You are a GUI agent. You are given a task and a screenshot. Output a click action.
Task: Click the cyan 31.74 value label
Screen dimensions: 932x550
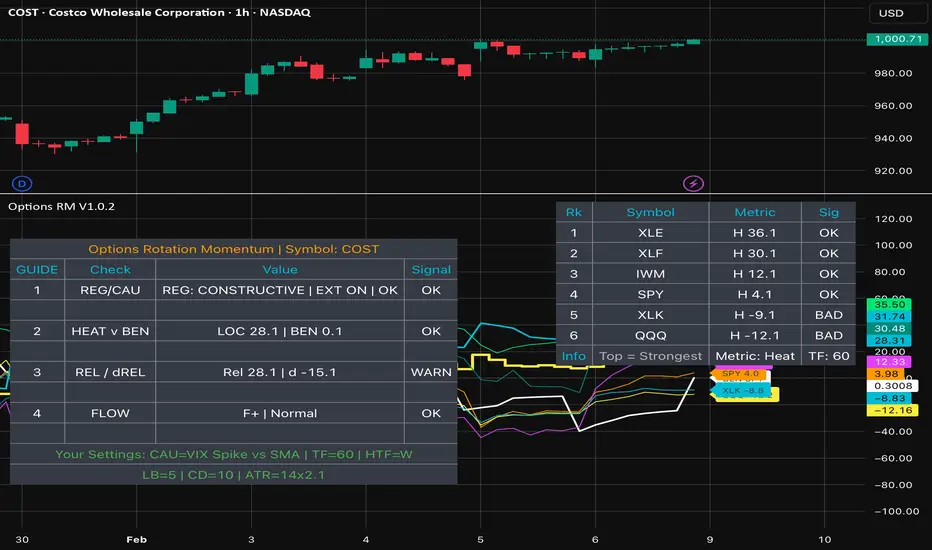pos(889,316)
